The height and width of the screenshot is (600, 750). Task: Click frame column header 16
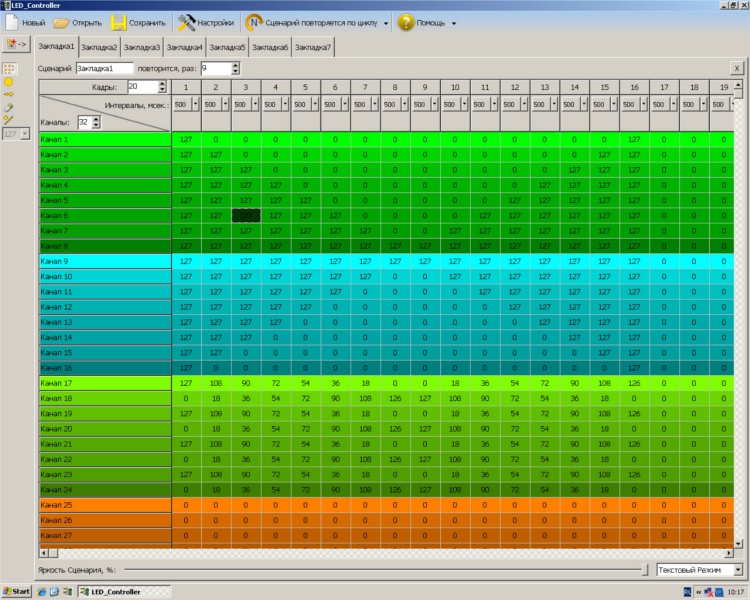click(x=634, y=87)
